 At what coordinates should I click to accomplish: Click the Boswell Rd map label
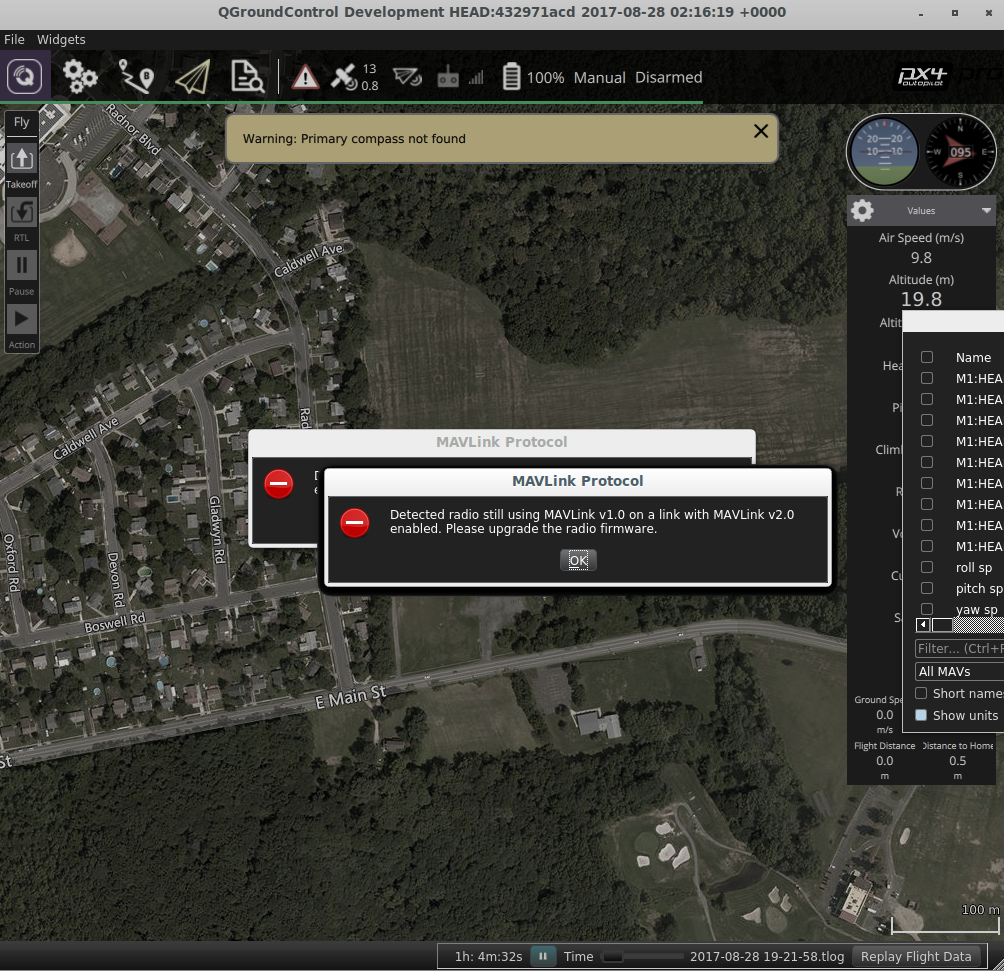pos(115,623)
